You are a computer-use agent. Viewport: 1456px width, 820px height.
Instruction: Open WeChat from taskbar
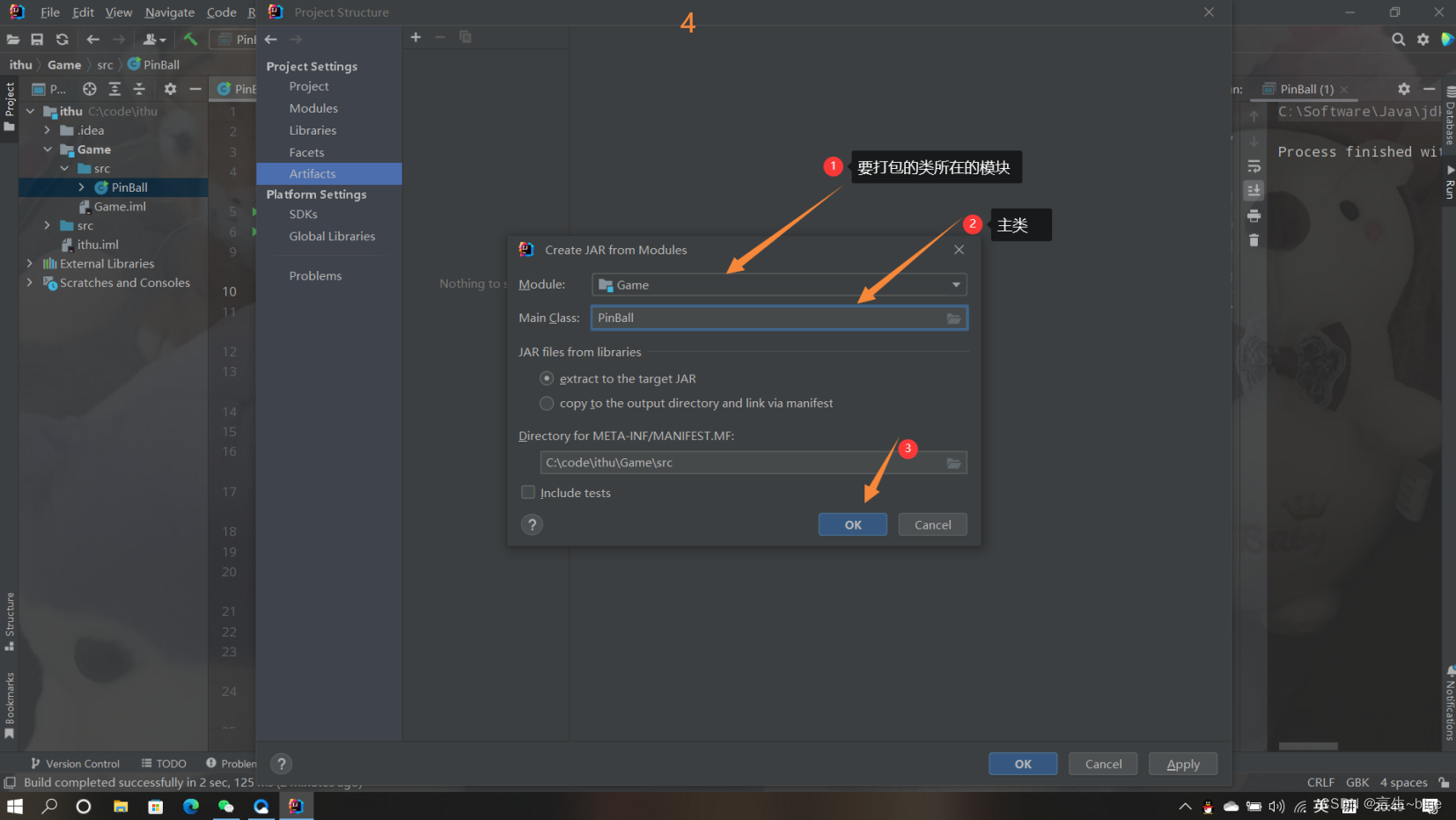tap(226, 806)
